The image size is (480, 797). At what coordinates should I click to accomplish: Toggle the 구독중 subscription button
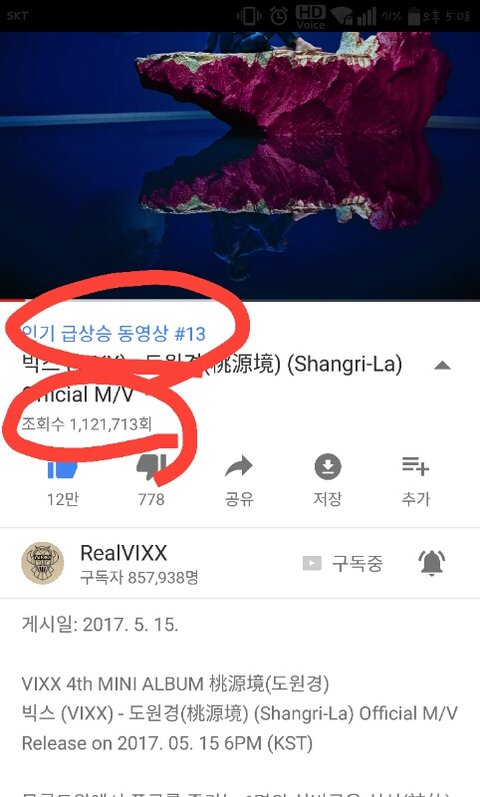(x=343, y=563)
